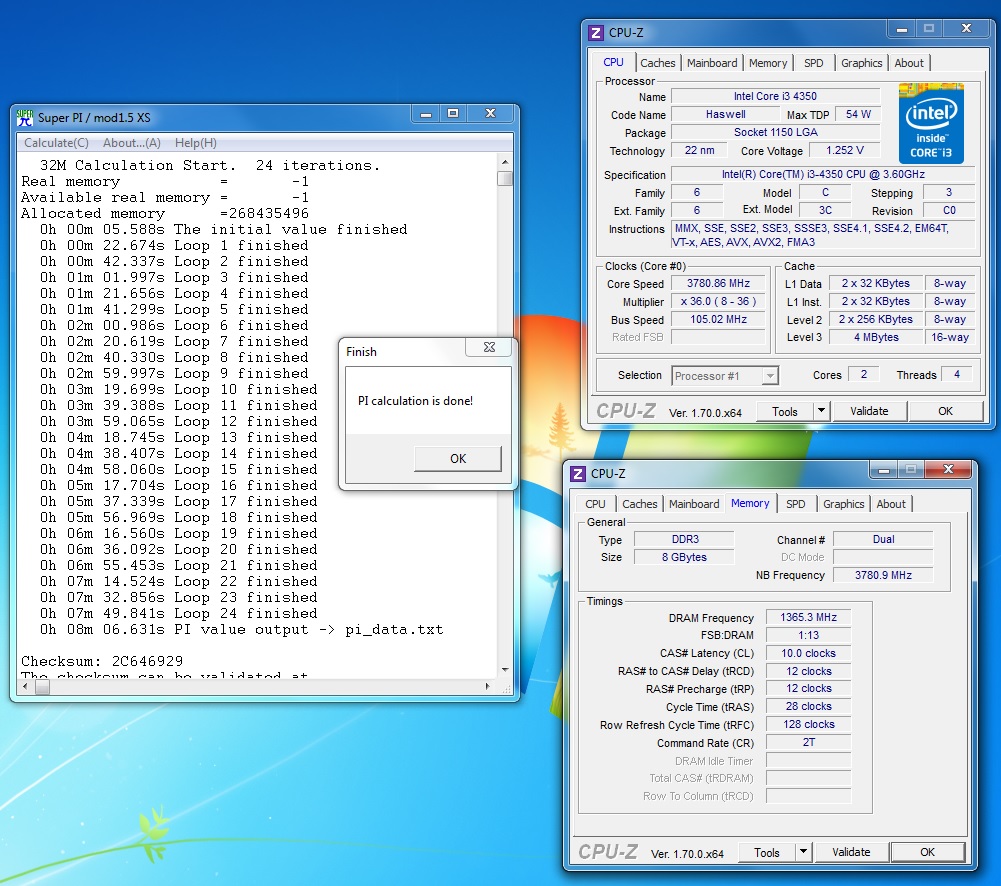This screenshot has width=1001, height=886.
Task: Open the Help(H) menu in Super PI
Action: pos(196,143)
